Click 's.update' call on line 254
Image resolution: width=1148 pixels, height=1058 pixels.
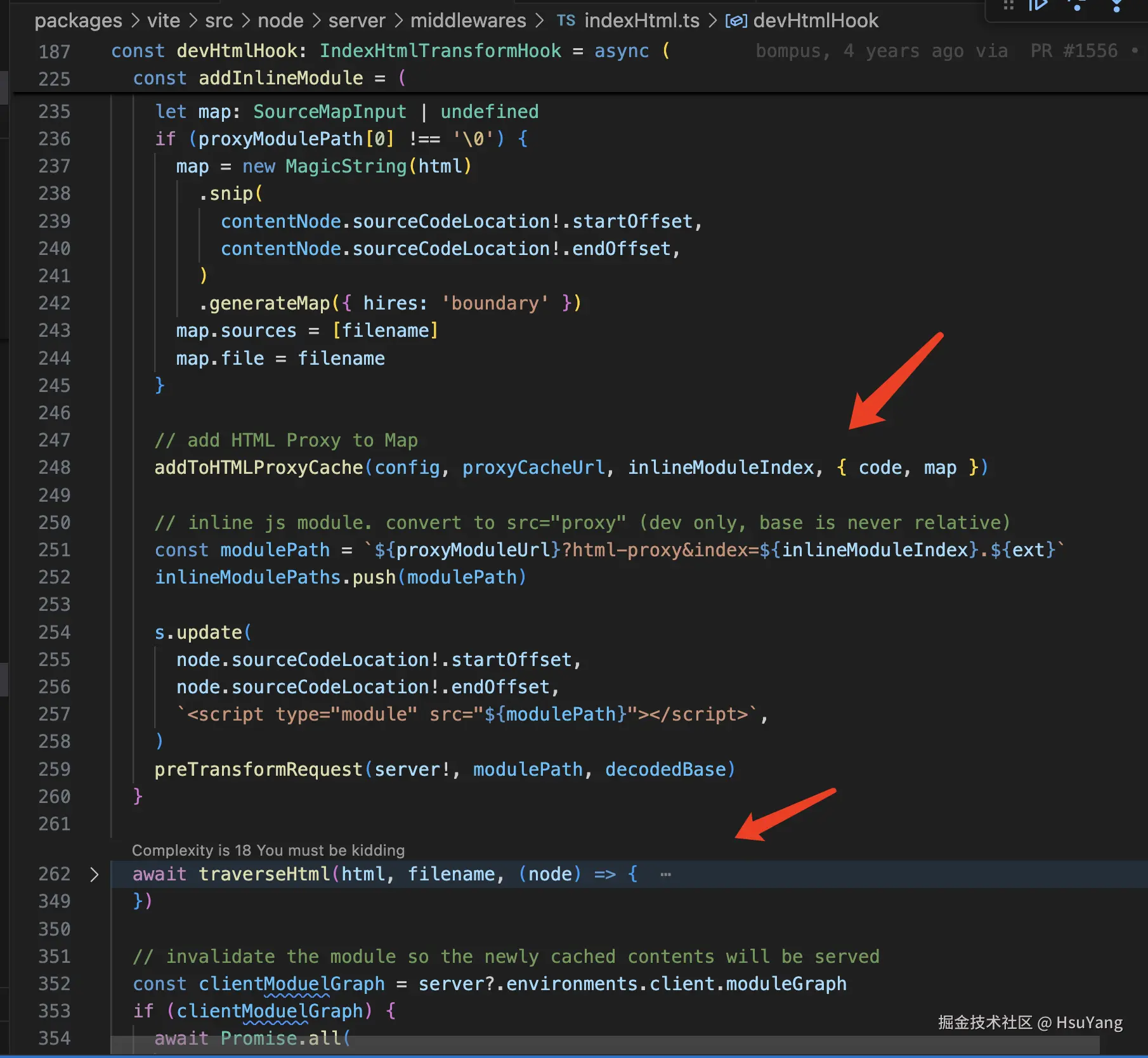(199, 632)
